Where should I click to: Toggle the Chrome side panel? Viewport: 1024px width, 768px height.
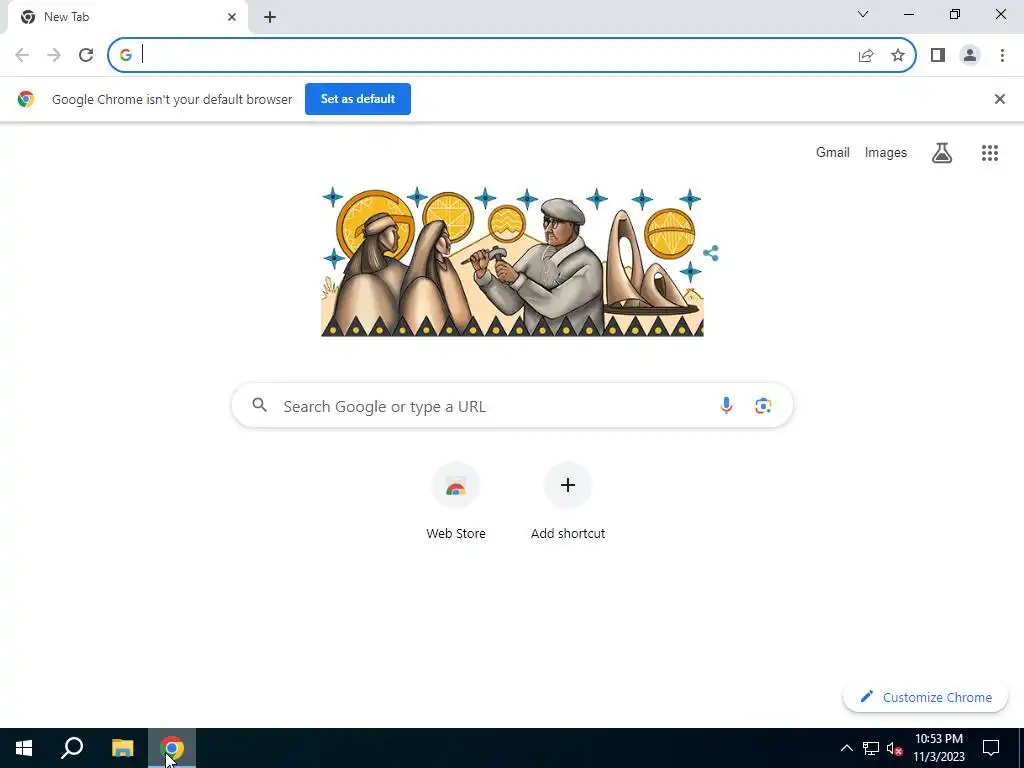938,55
